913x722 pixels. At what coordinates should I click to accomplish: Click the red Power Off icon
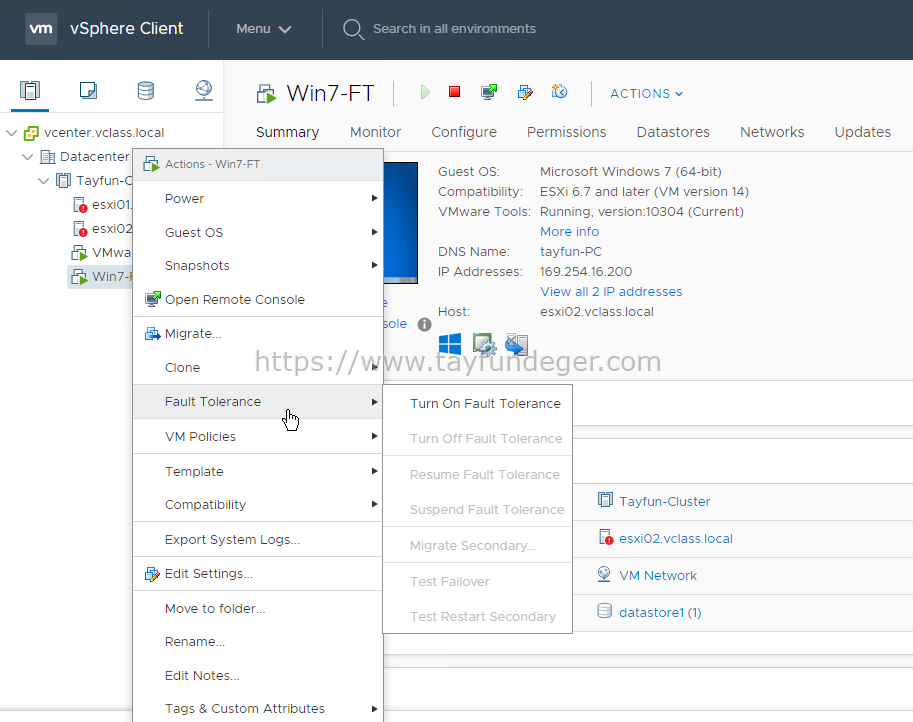point(455,91)
